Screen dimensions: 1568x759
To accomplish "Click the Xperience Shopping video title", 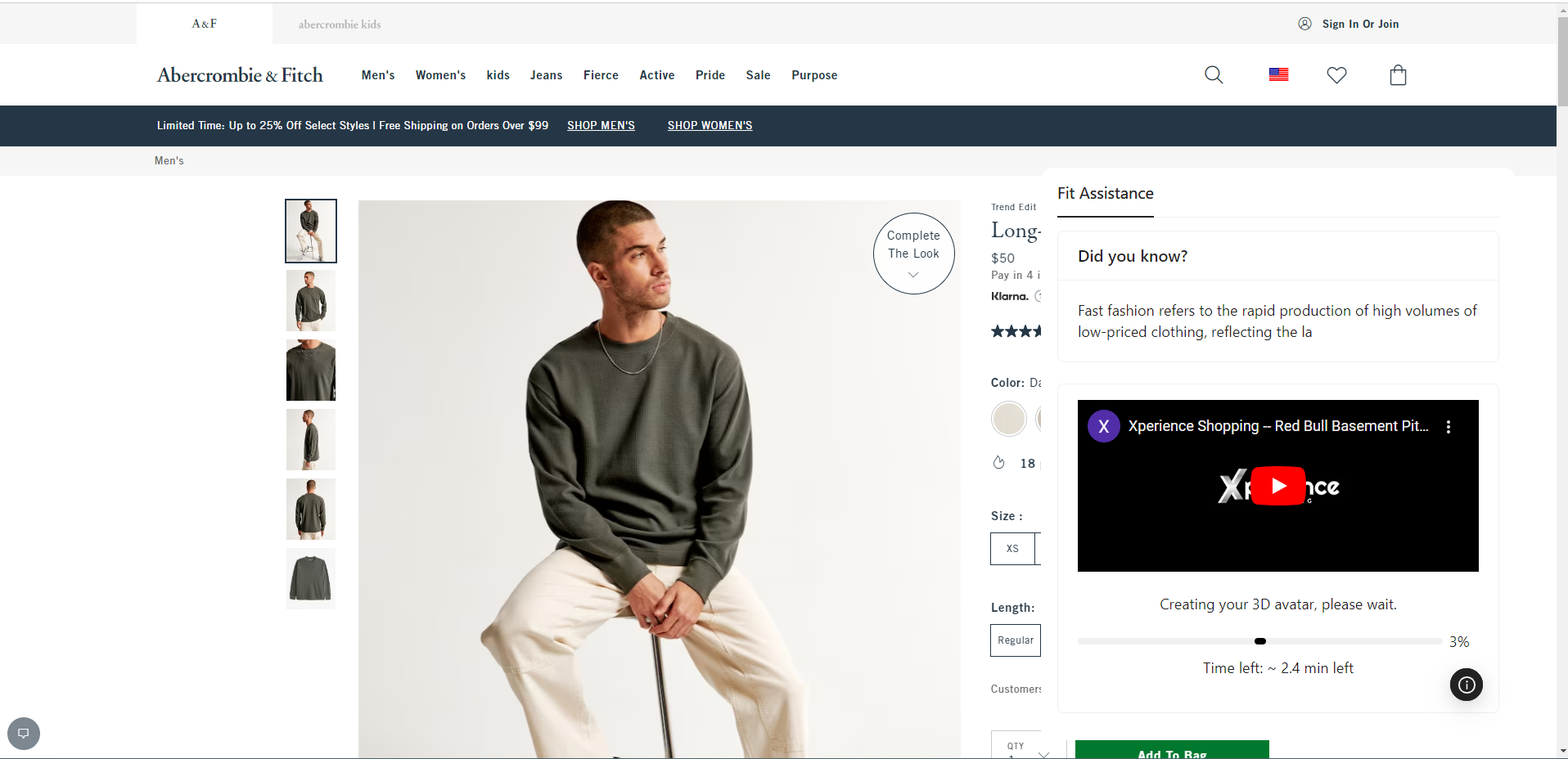I will pyautogui.click(x=1278, y=426).
